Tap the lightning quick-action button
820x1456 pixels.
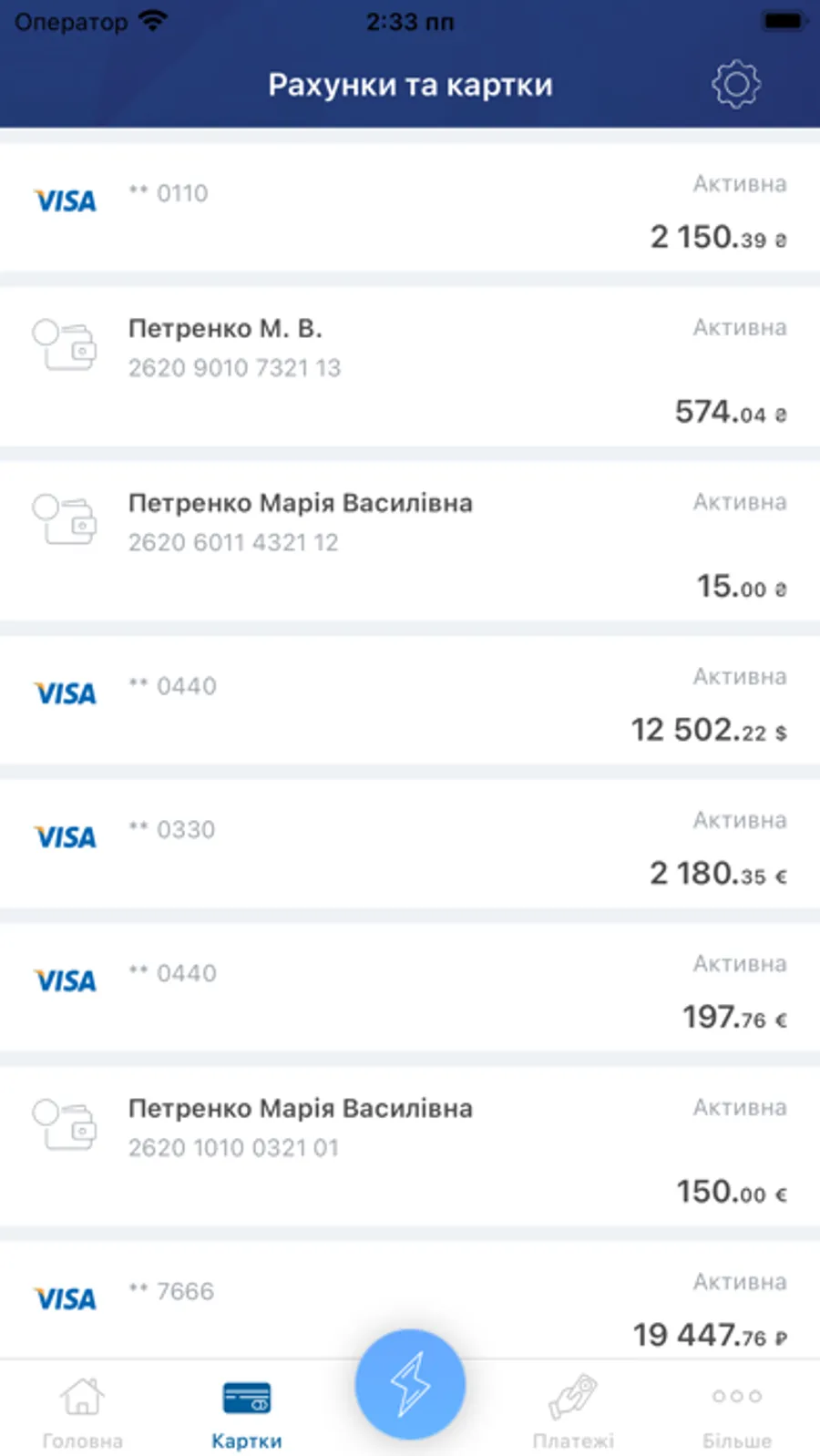tap(410, 1384)
